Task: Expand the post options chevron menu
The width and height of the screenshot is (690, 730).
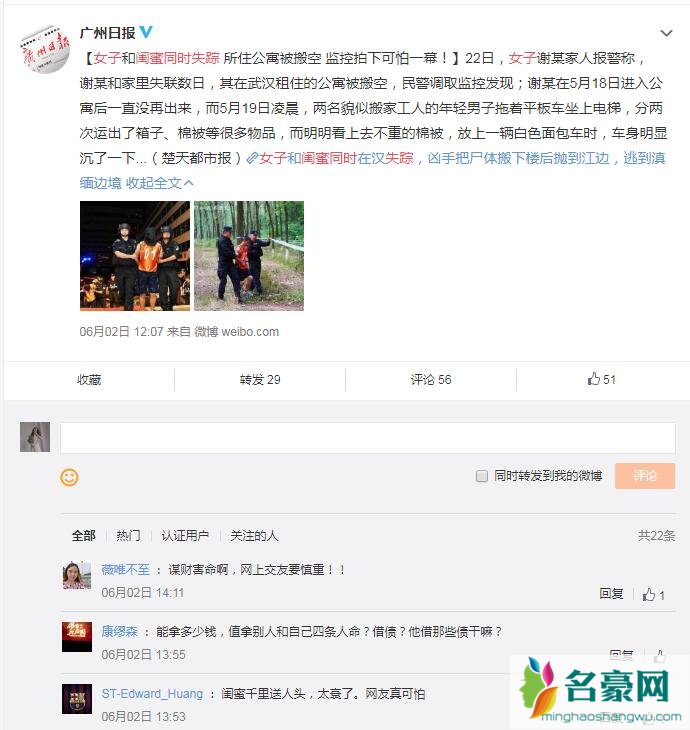Action: coord(666,33)
